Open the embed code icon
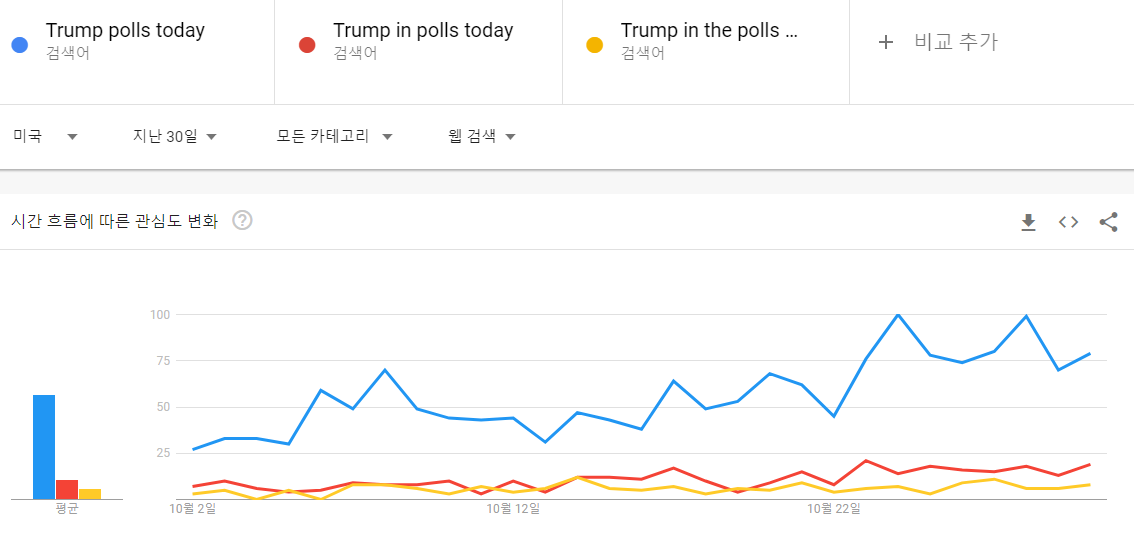The image size is (1134, 538). click(x=1068, y=222)
